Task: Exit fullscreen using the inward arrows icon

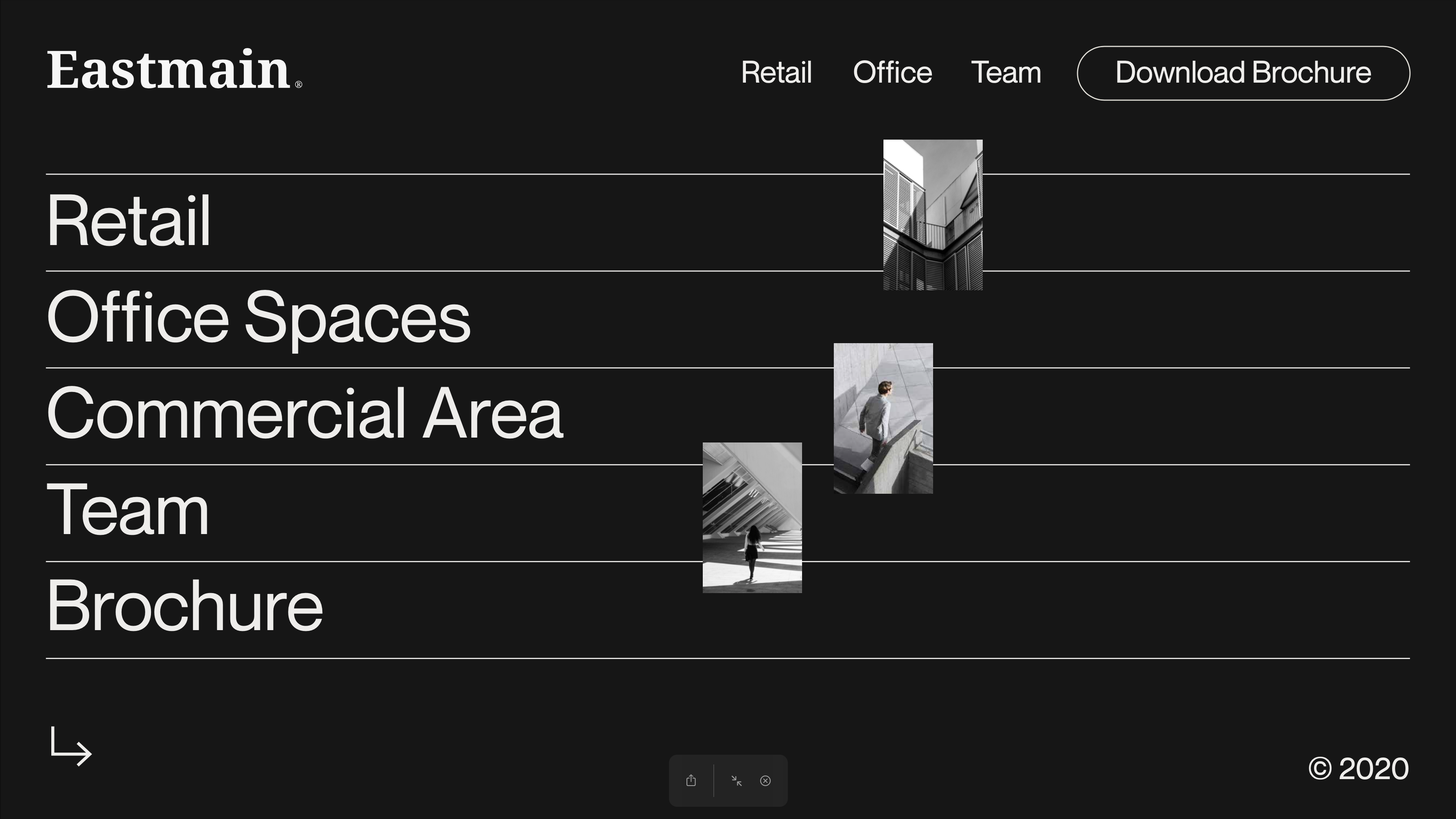Action: pos(736,781)
